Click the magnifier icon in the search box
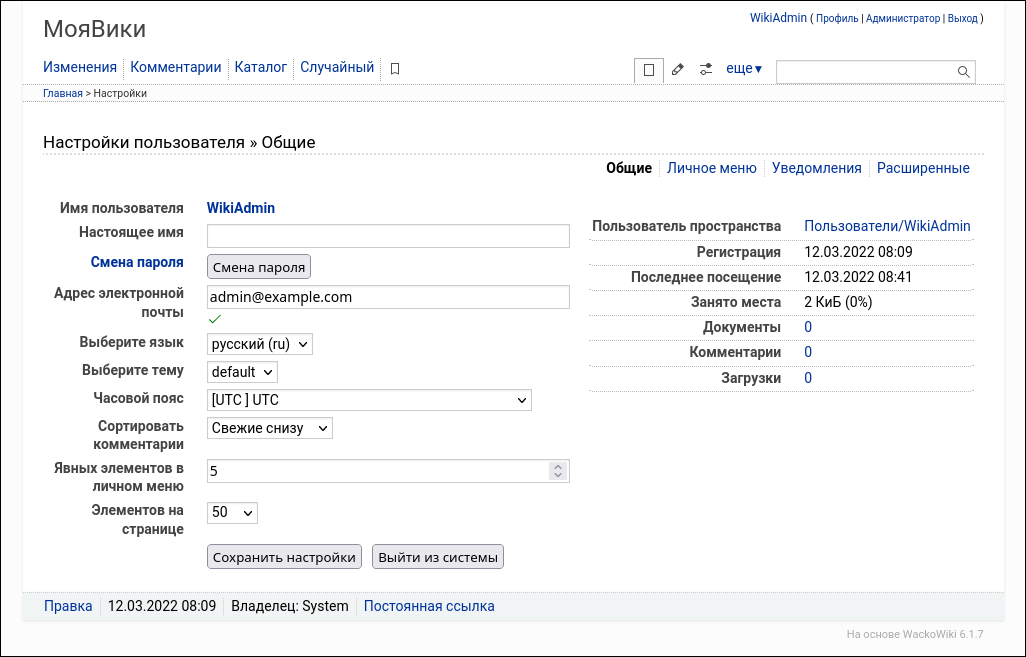Viewport: 1026px width, 657px height. point(962,71)
